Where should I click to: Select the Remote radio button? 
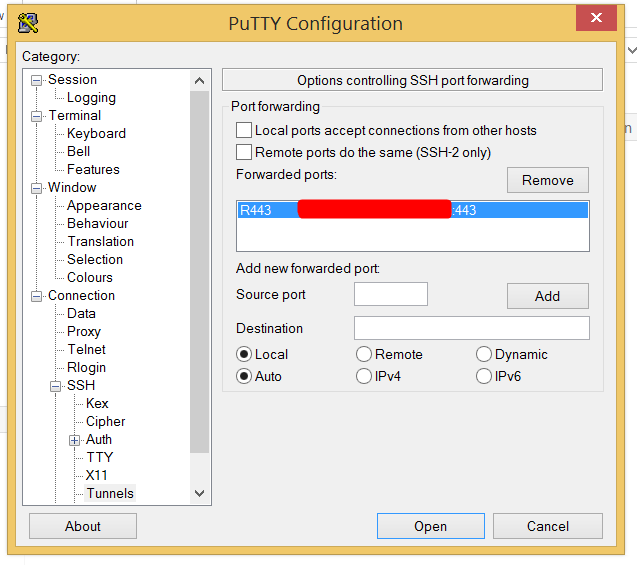click(x=364, y=354)
